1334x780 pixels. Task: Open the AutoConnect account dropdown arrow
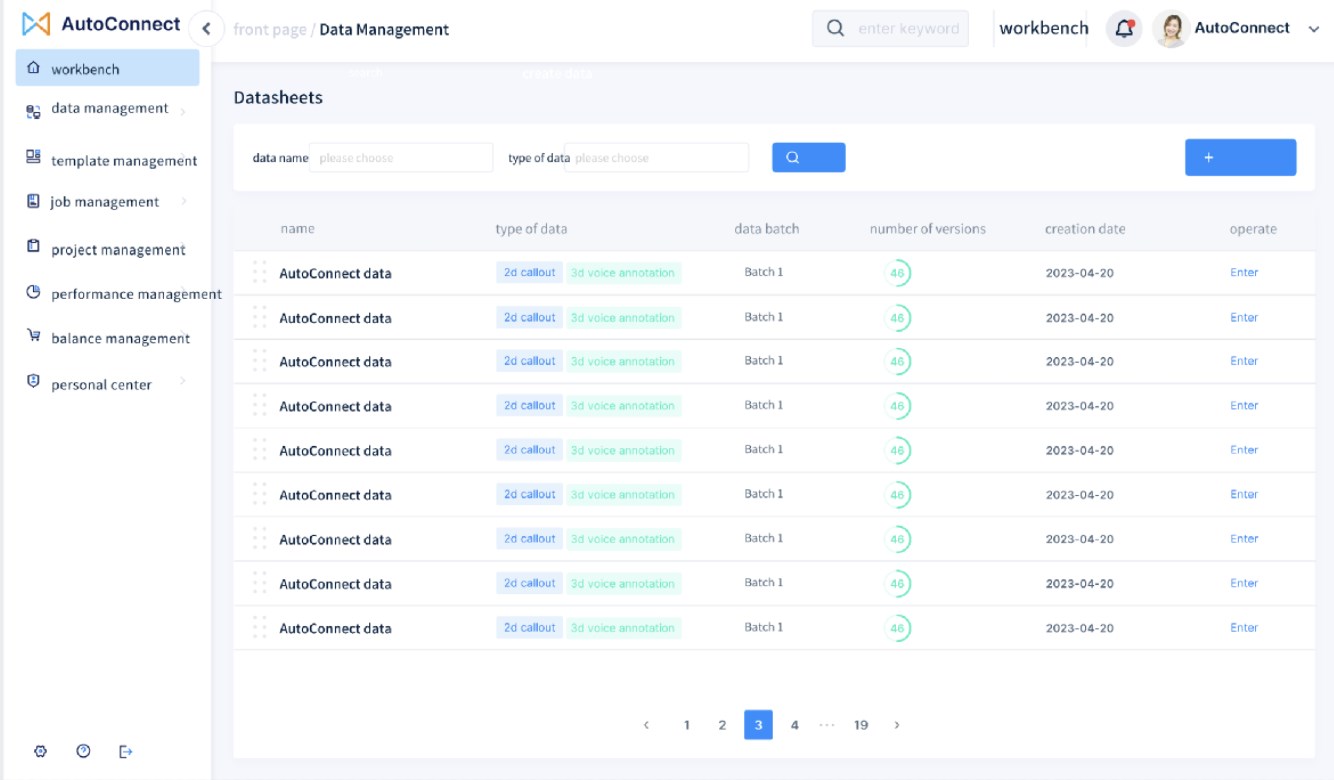pos(1314,29)
